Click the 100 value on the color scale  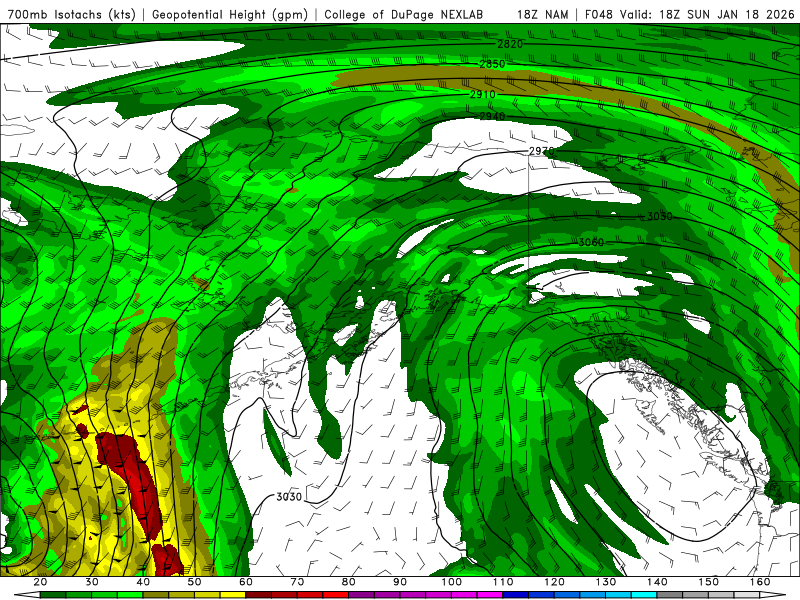pos(452,582)
